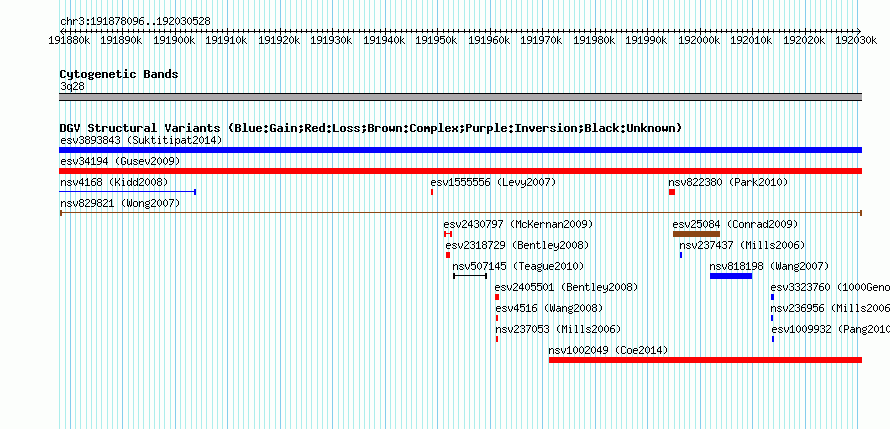
Task: Click the 191910k ruler tick label
Action: (x=226, y=40)
